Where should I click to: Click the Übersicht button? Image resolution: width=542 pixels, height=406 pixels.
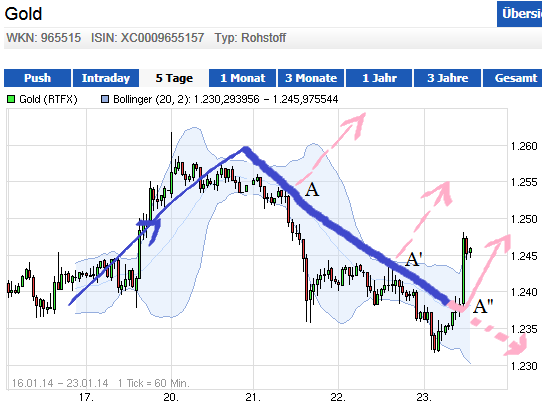point(520,14)
